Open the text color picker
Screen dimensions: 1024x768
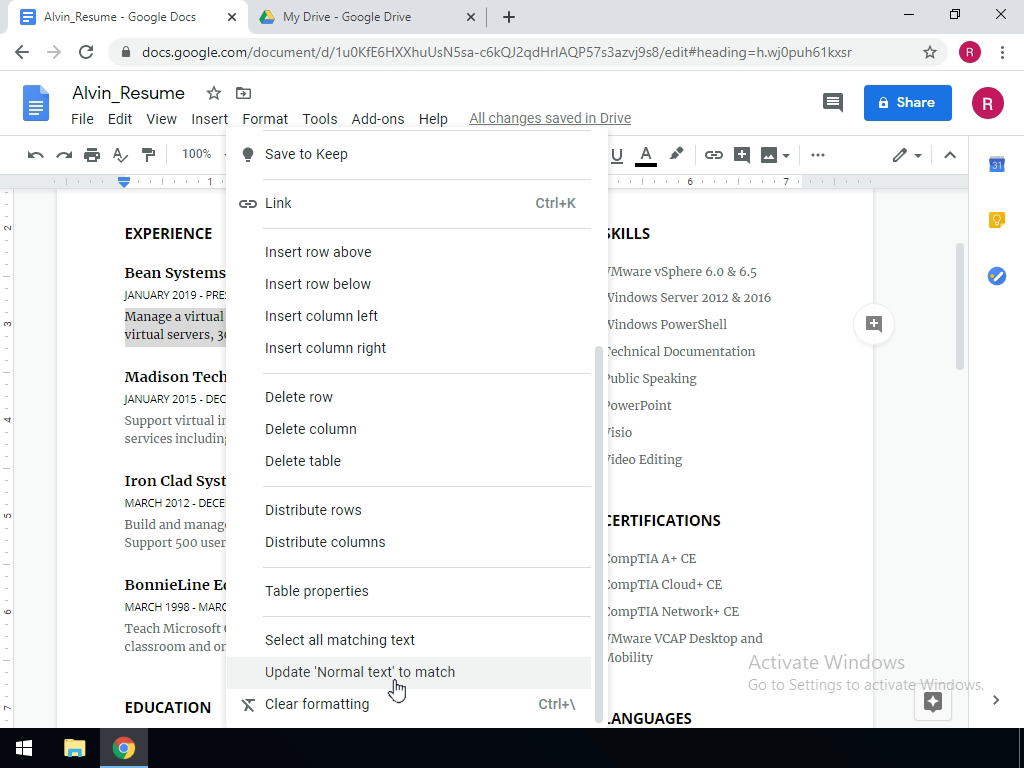646,155
